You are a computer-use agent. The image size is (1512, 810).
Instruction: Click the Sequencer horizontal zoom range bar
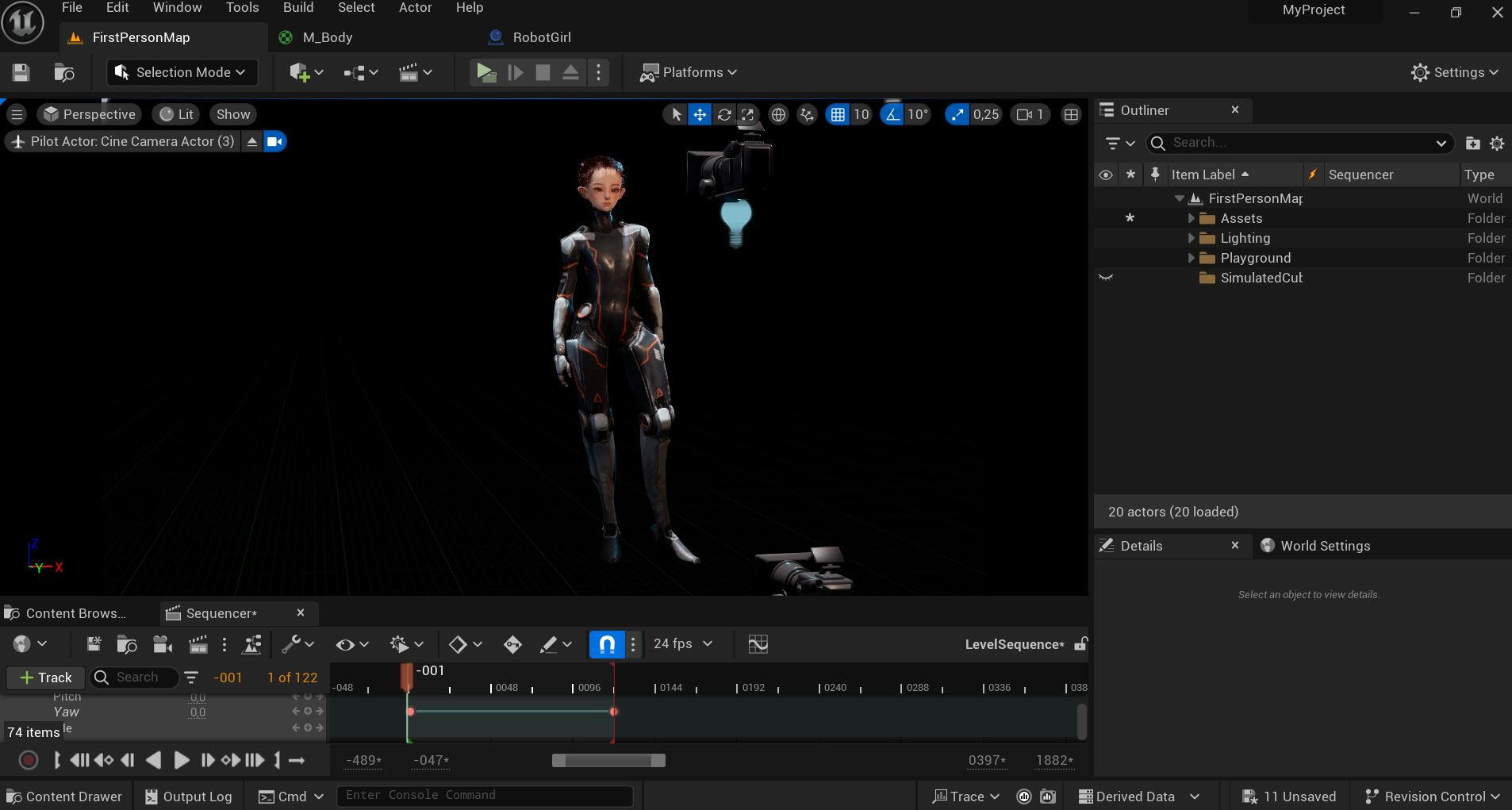click(608, 761)
